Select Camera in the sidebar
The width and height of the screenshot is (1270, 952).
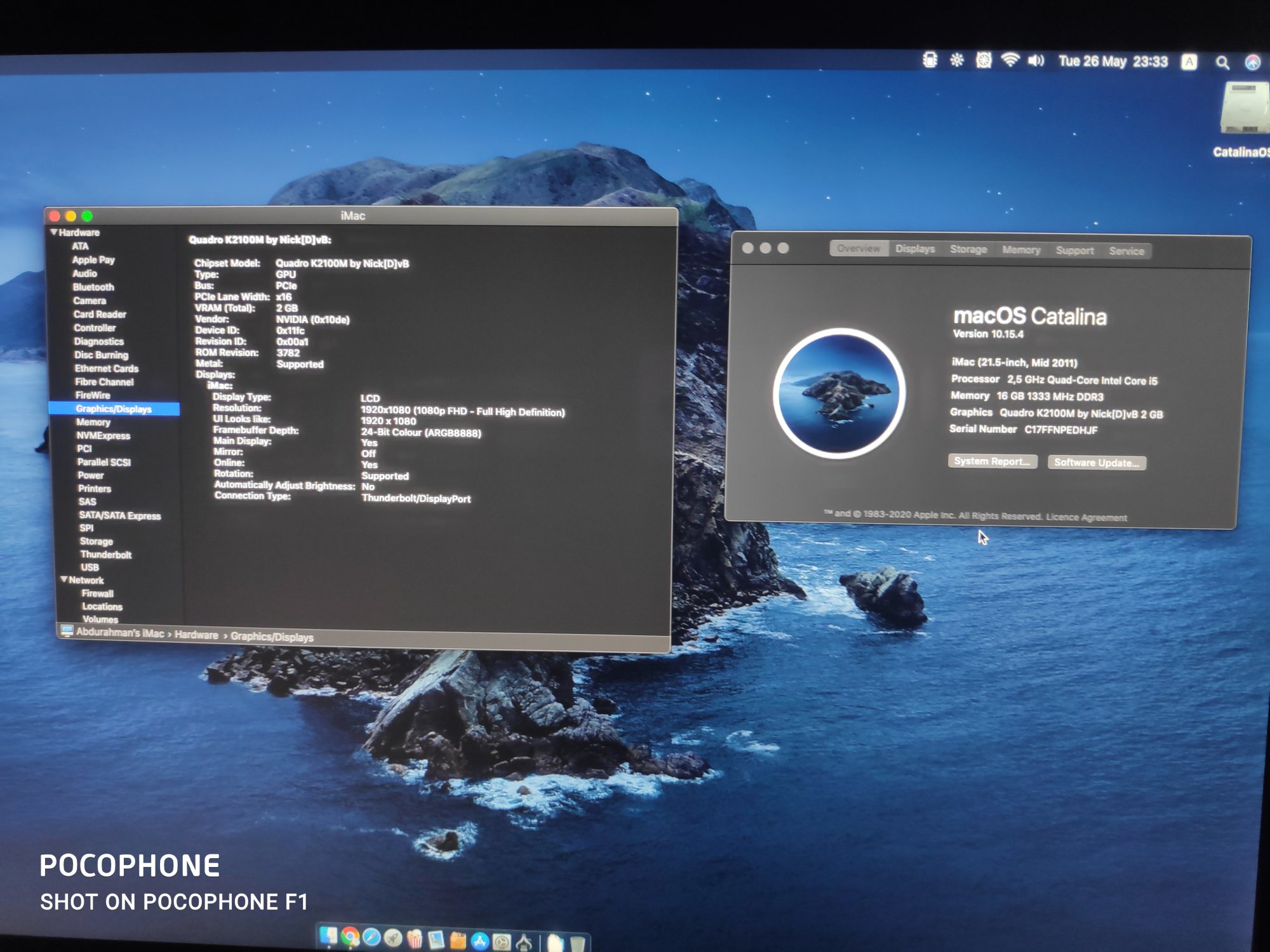coord(90,301)
